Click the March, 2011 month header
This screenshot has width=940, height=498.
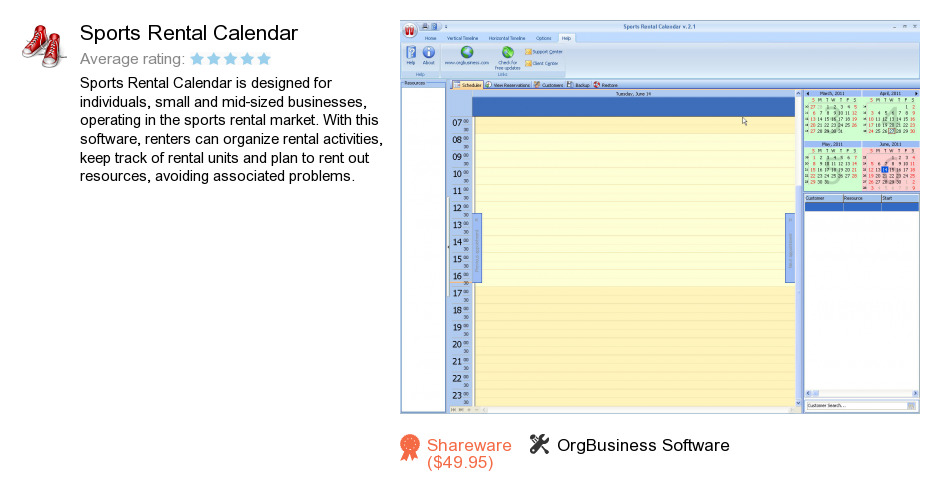[831, 93]
